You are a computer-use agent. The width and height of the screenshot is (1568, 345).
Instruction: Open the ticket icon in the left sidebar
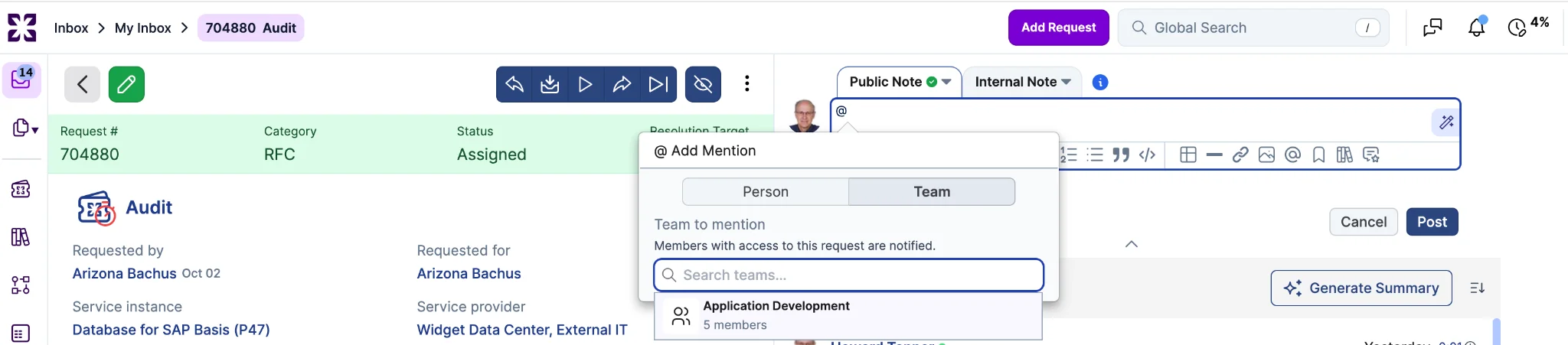point(21,189)
